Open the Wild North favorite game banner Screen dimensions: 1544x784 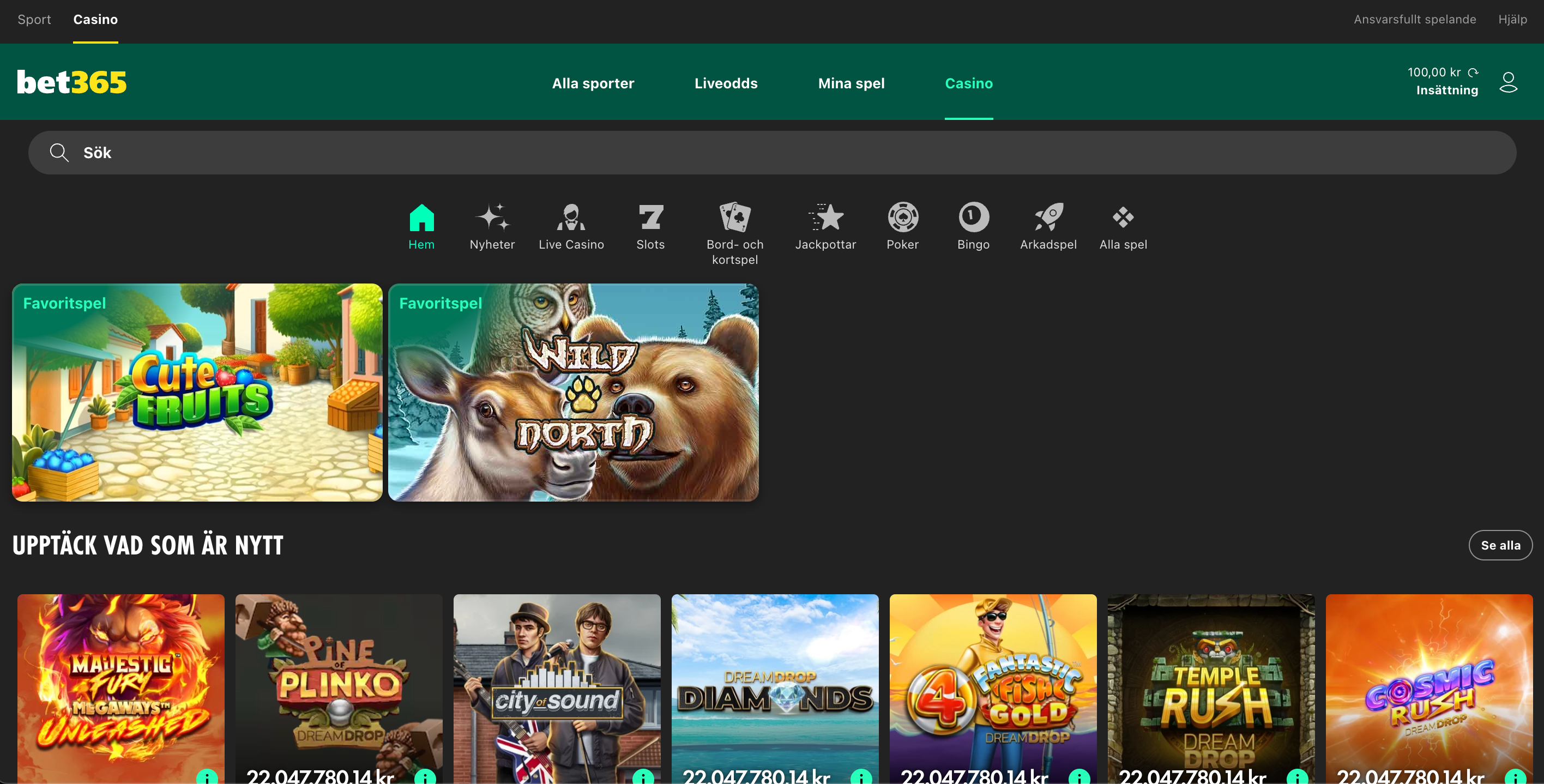(573, 393)
